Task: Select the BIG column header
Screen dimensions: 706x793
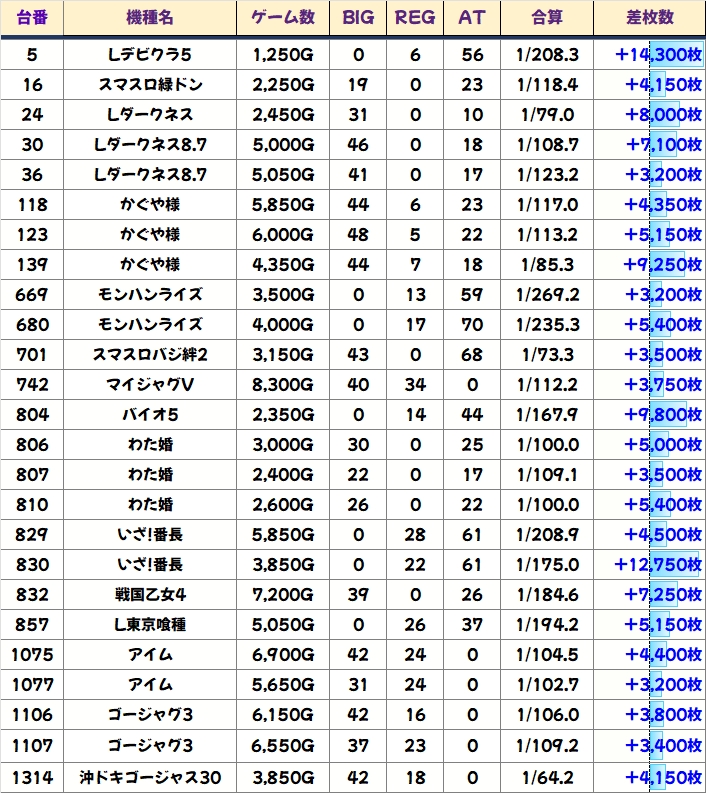Action: coord(358,18)
